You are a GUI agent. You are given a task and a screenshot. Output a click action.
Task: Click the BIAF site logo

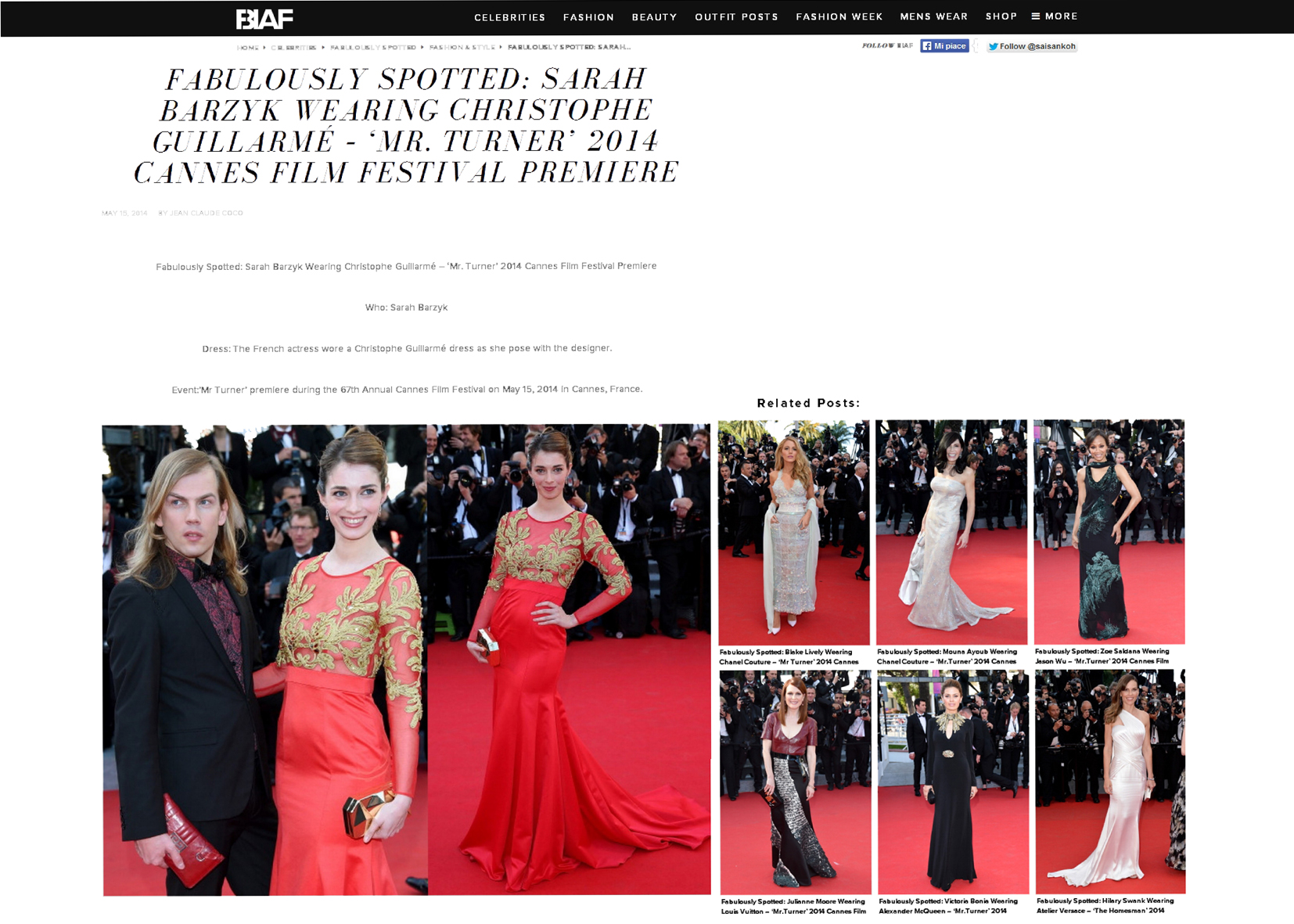(264, 19)
